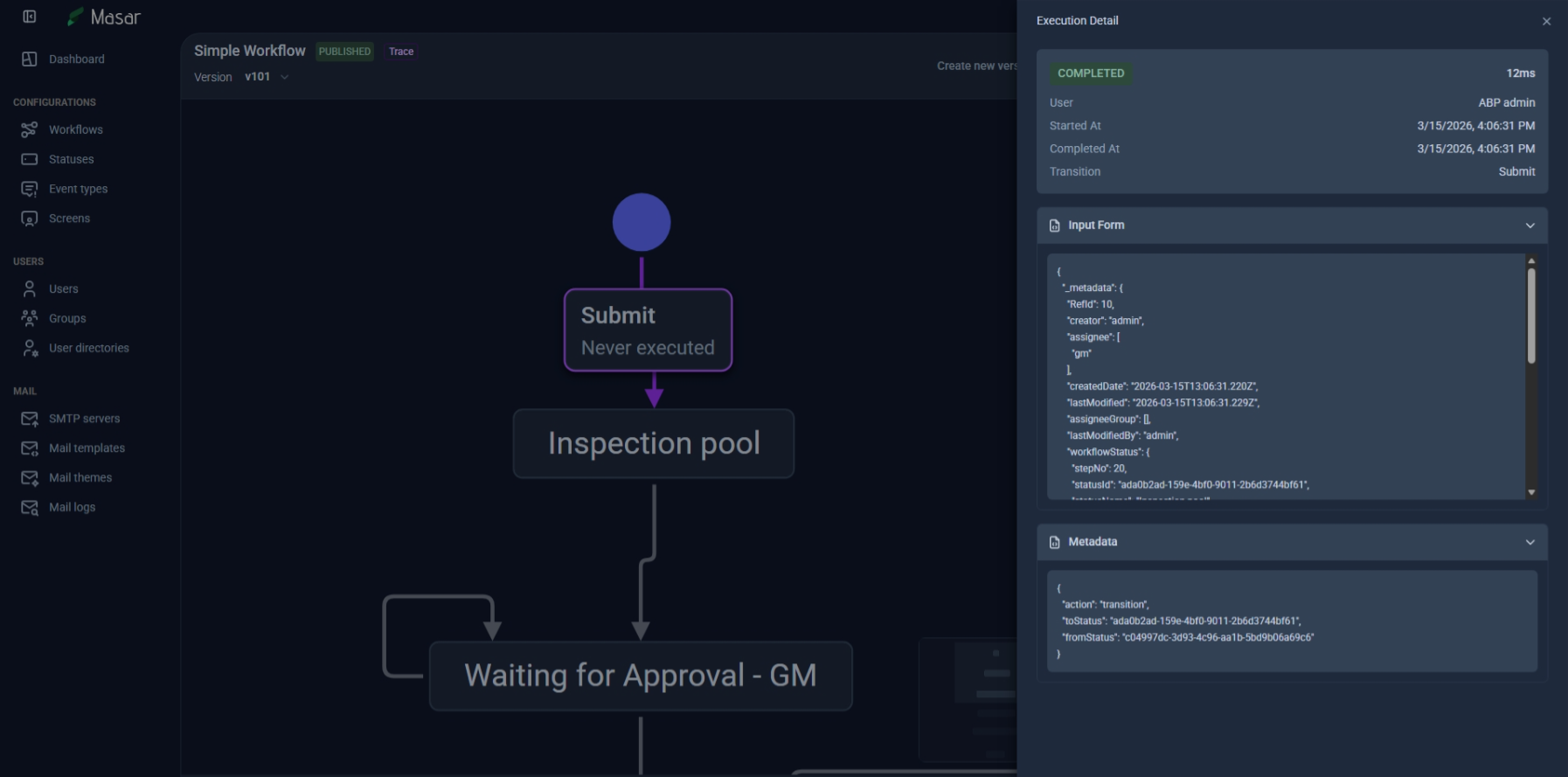Open Mail templates menu item

click(x=87, y=448)
